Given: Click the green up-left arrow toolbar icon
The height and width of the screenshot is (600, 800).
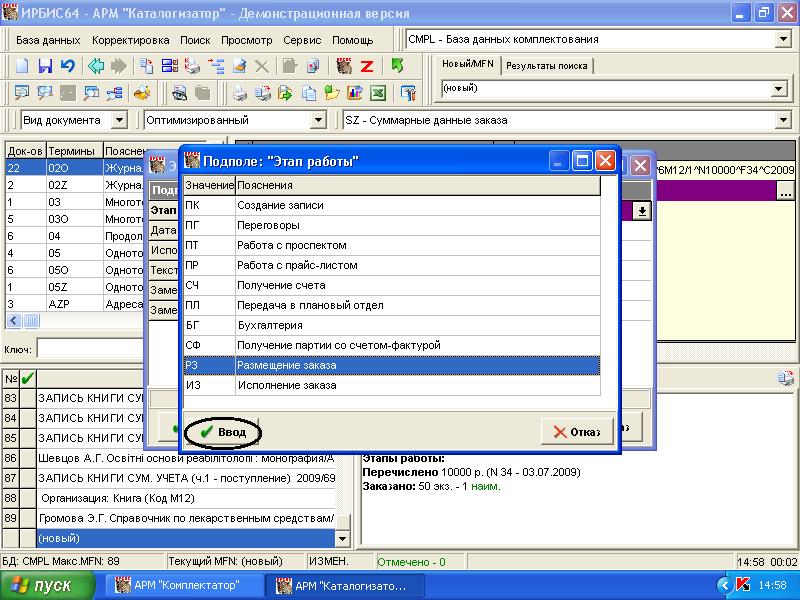Looking at the screenshot, I should [397, 67].
